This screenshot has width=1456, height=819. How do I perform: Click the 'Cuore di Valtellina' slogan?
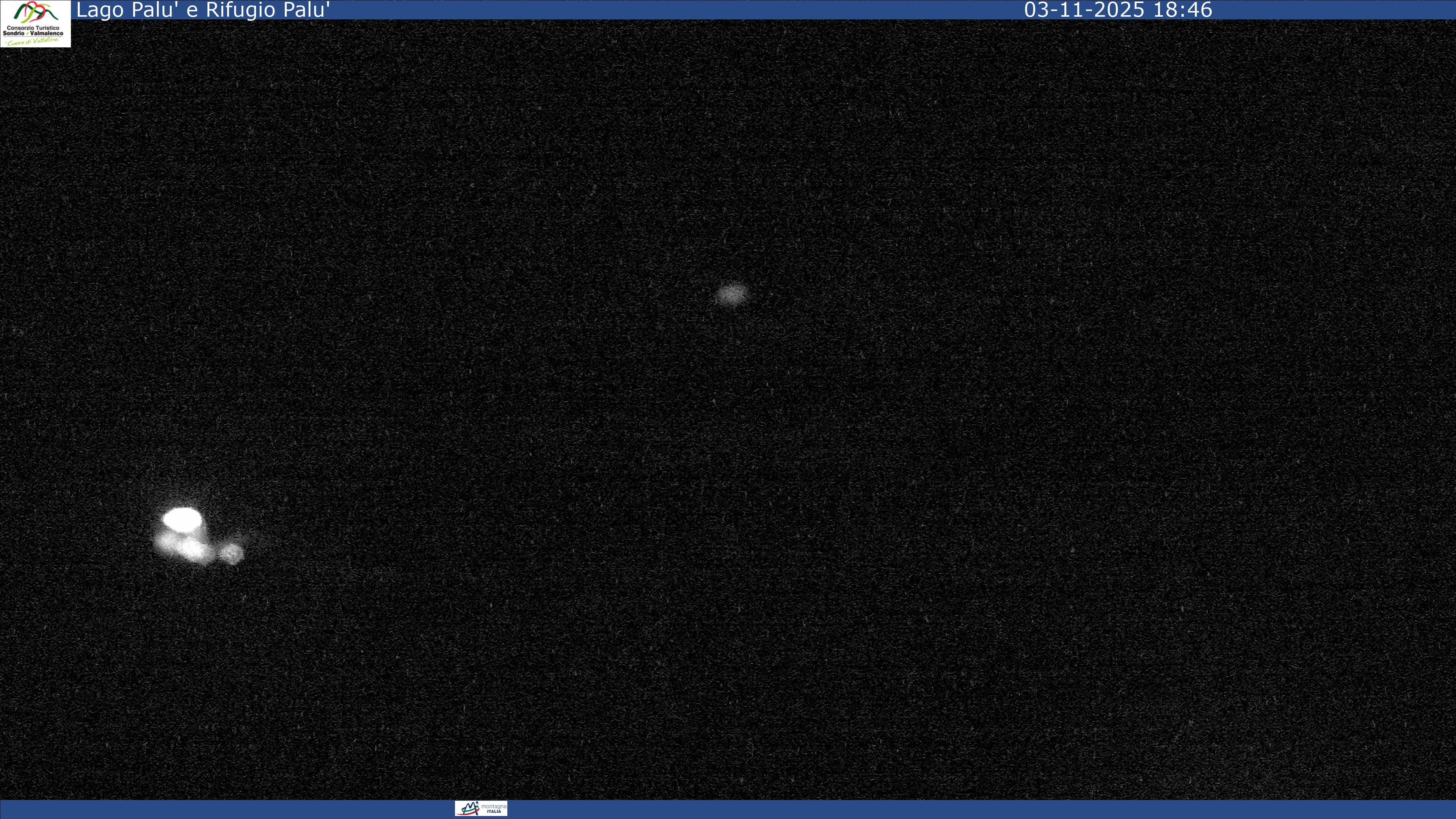pyautogui.click(x=33, y=41)
